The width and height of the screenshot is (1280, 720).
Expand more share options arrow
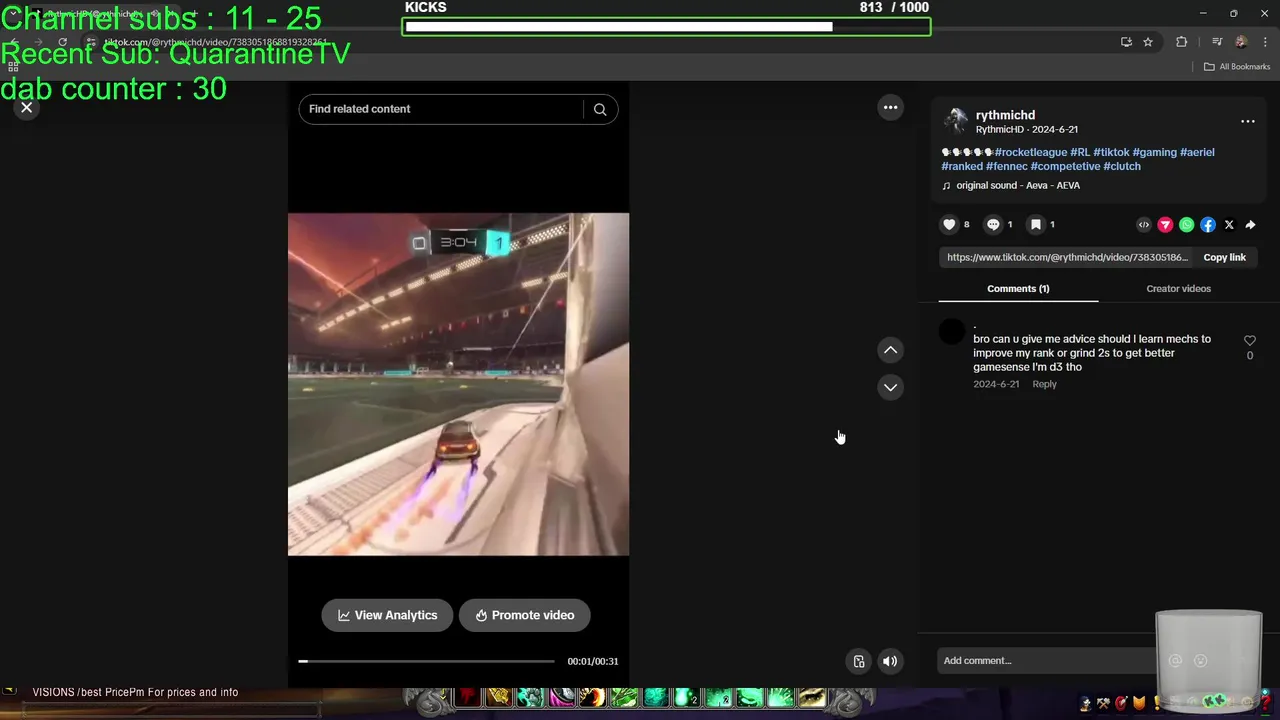1250,225
